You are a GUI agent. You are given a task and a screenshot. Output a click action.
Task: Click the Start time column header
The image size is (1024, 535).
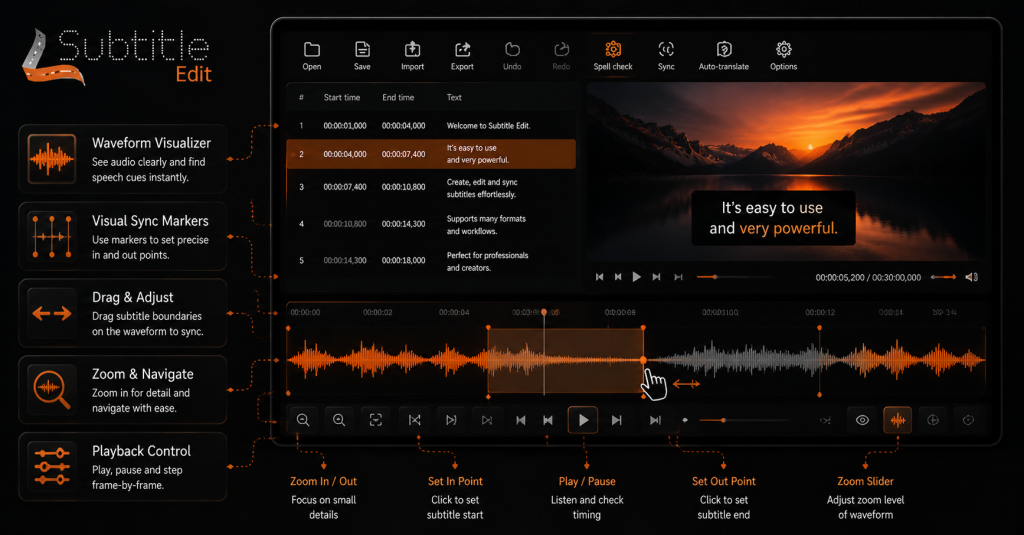pos(342,97)
